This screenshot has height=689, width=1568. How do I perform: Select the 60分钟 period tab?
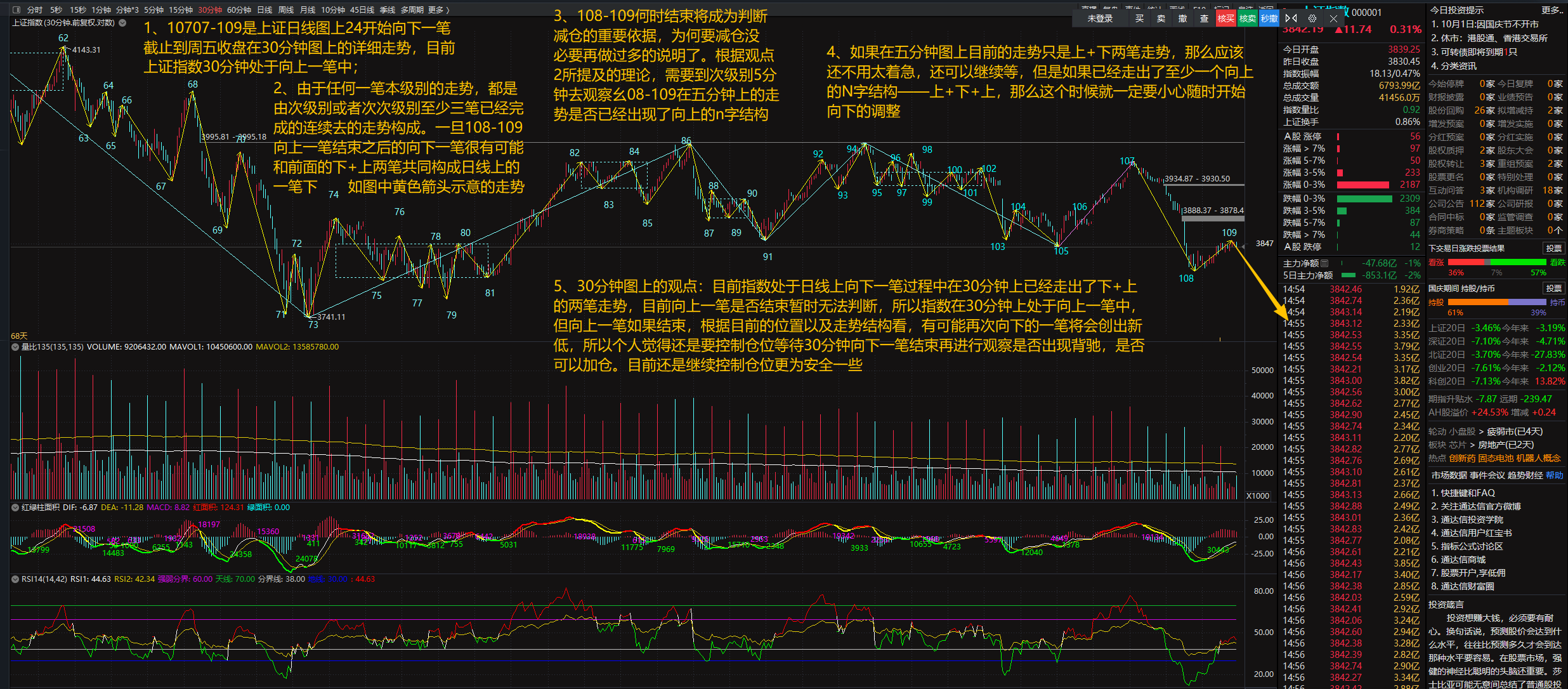239,10
